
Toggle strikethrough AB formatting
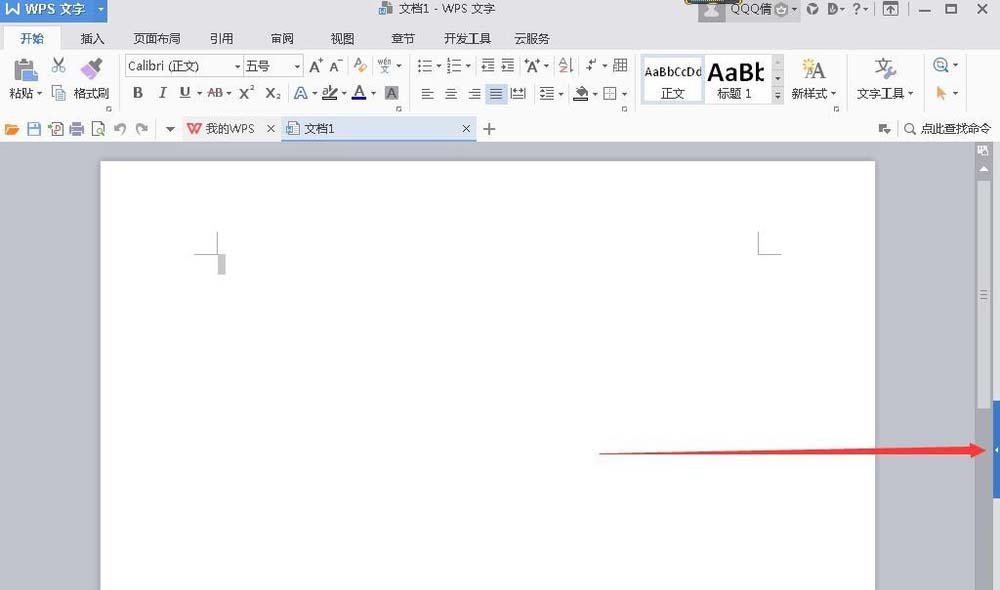tap(216, 93)
